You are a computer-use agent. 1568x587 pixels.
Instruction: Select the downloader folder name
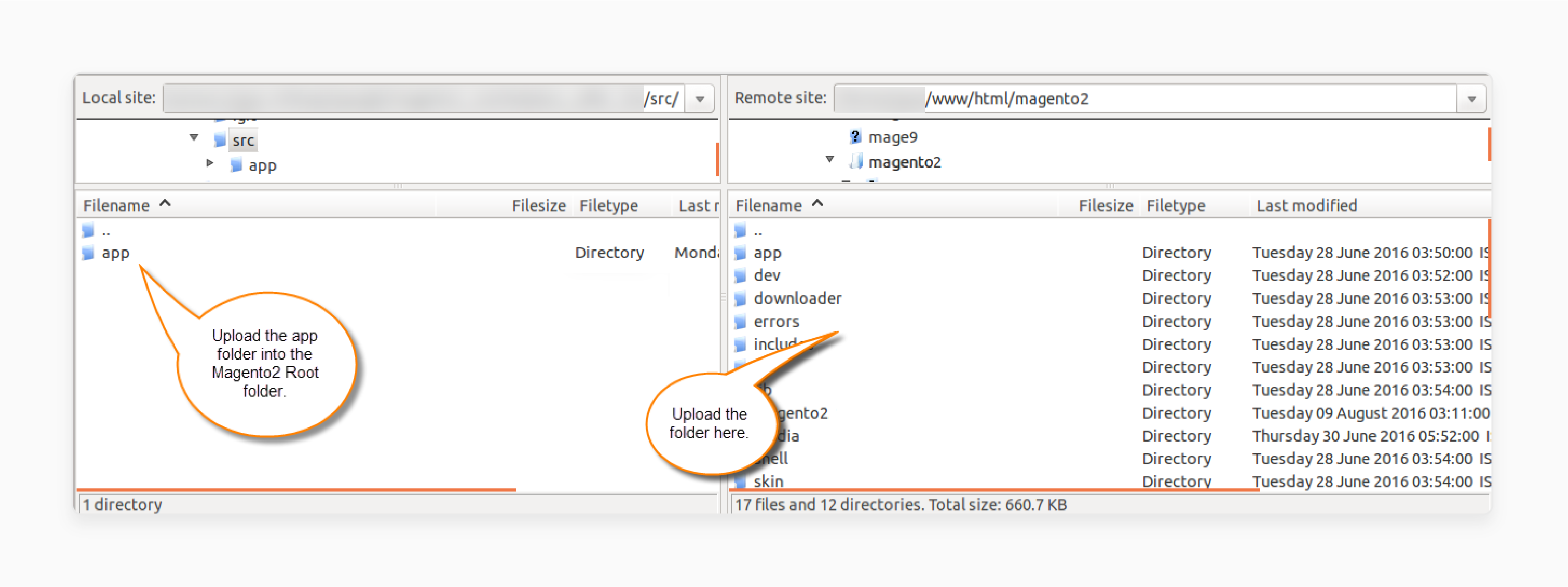coord(798,298)
